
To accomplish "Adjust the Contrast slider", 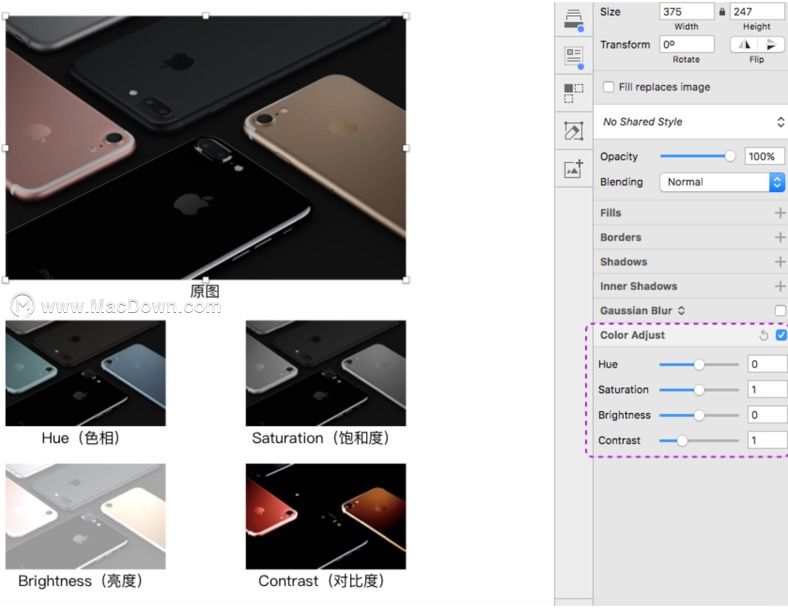I will pyautogui.click(x=699, y=441).
